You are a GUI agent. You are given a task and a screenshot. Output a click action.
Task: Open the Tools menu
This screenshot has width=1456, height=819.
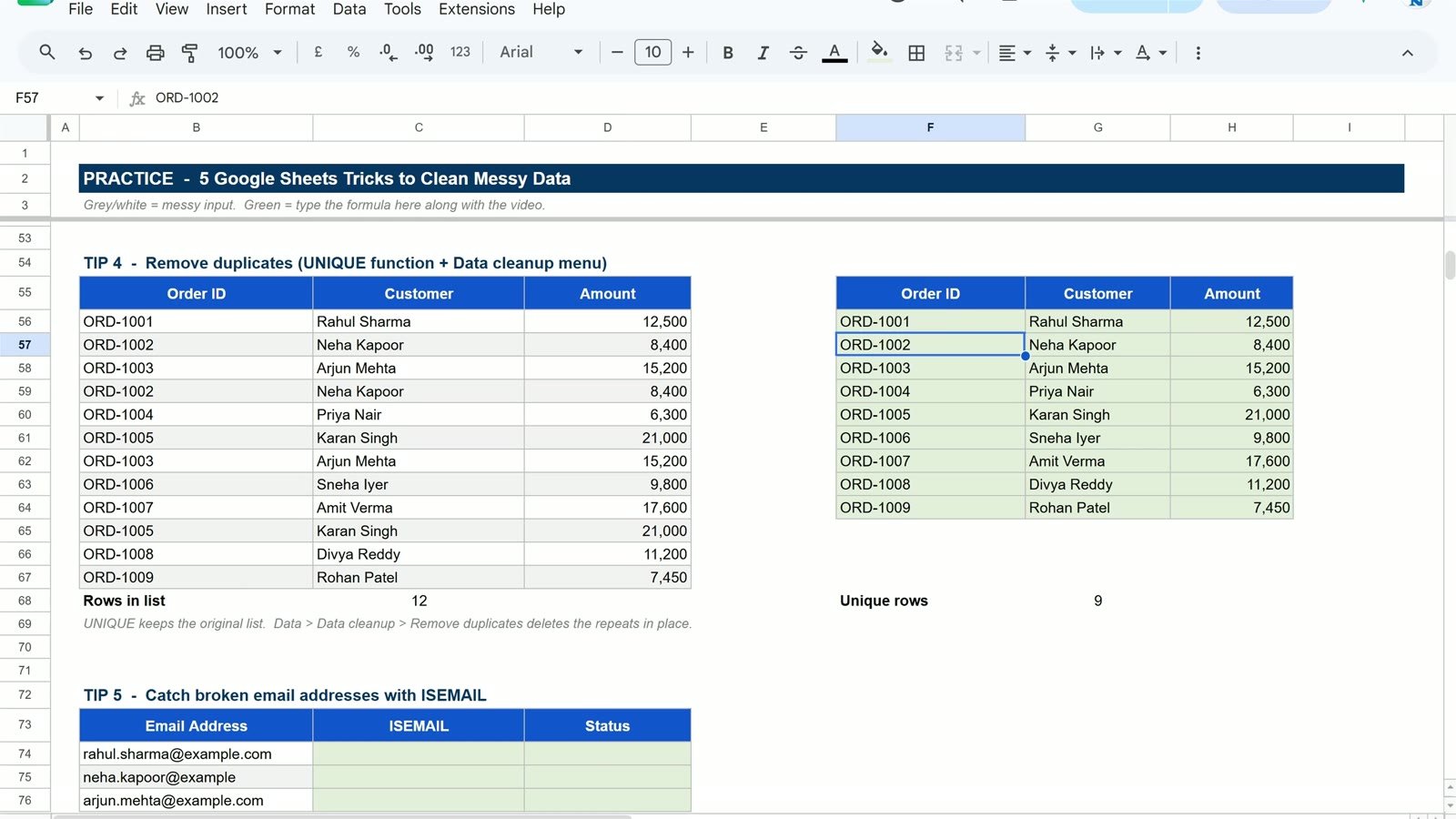[402, 9]
